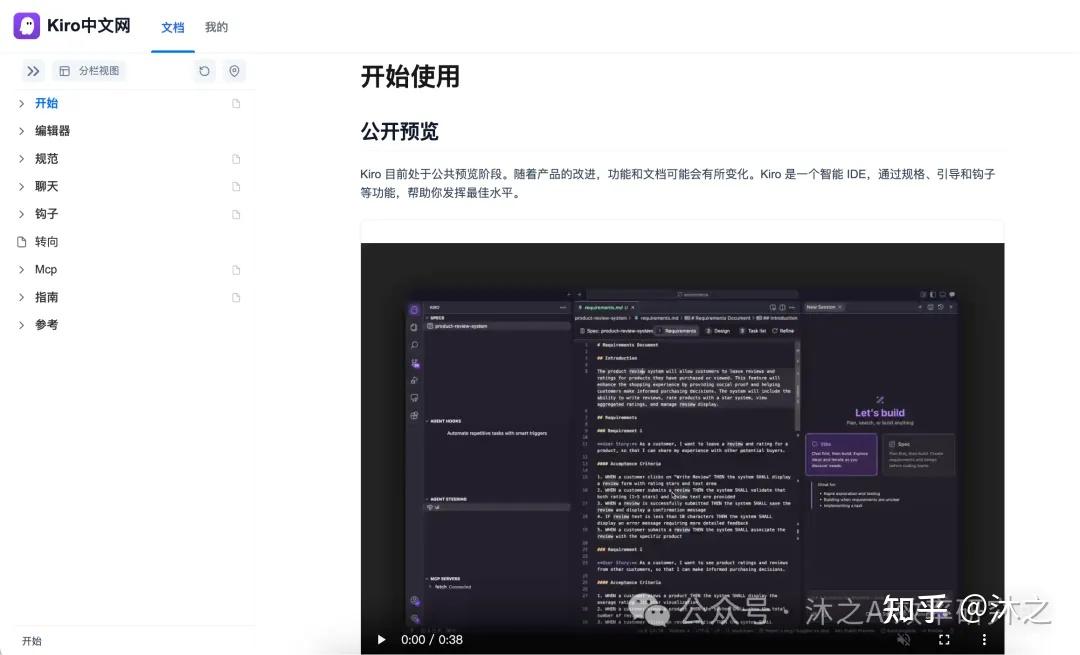Expand the 参考 tree chevron

pos(21,325)
